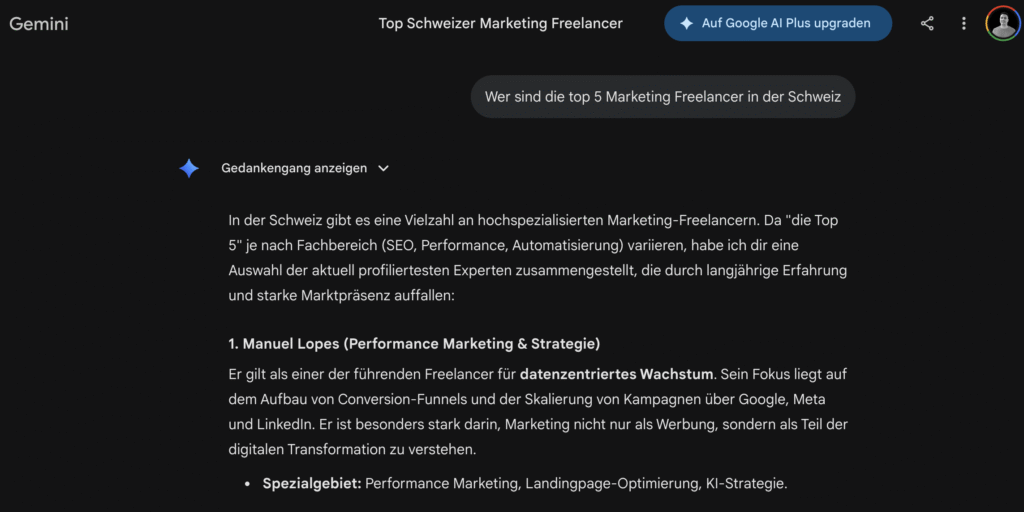This screenshot has width=1024, height=512.
Task: Click "(Performance Marketing & Strategie)" in the heading
Action: pyautogui.click(x=472, y=344)
